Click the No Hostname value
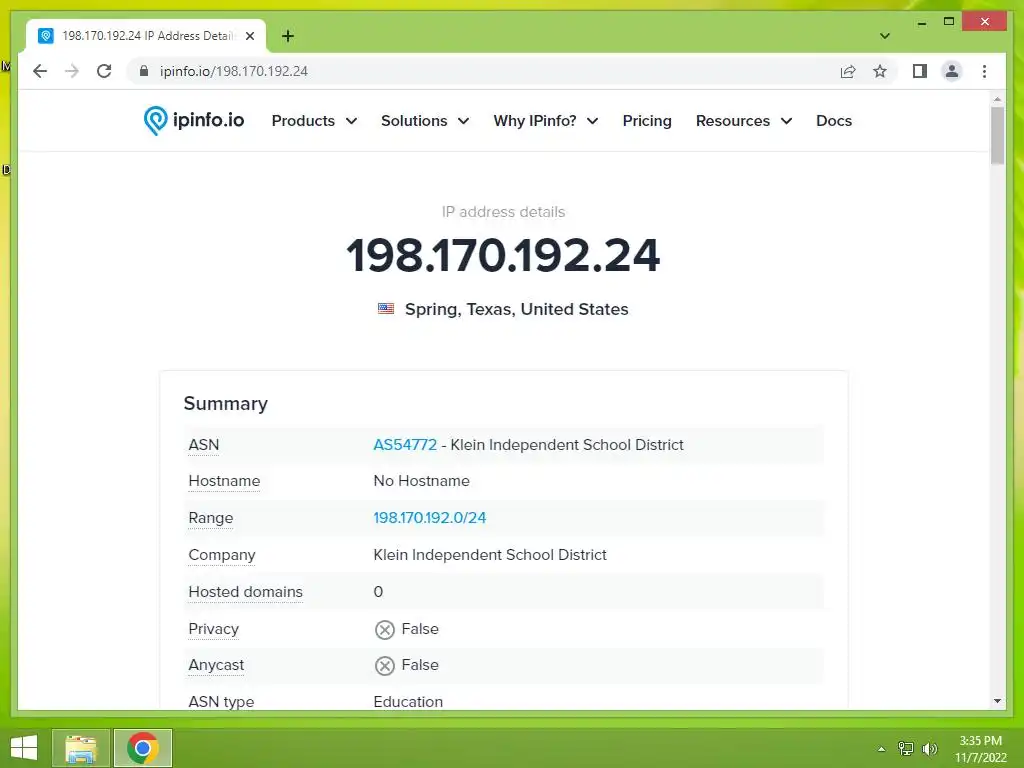1024x768 pixels. [x=421, y=481]
